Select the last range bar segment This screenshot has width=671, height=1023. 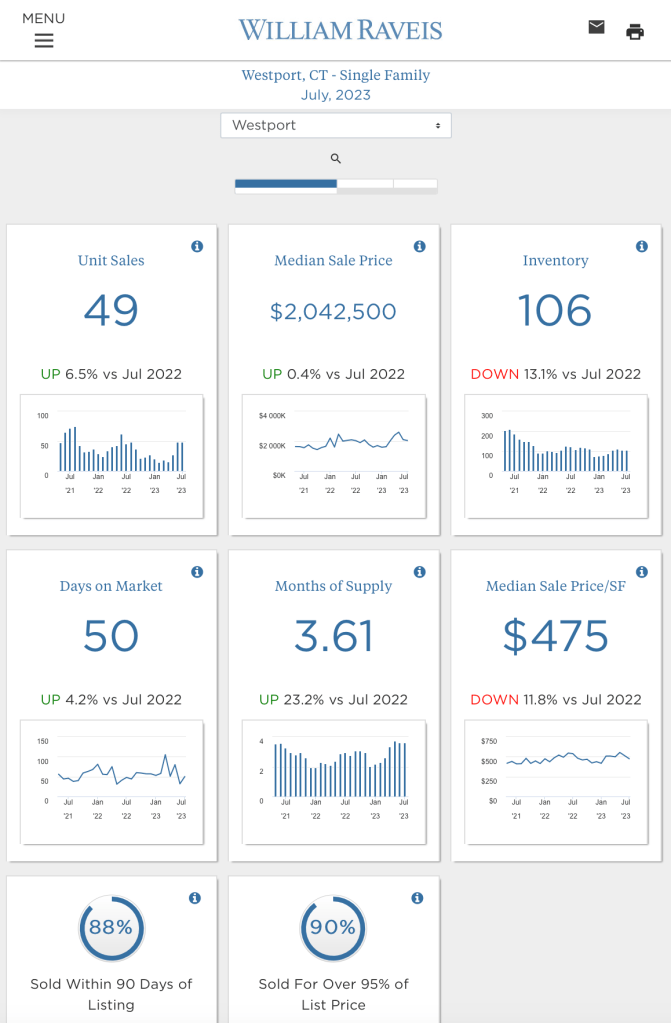click(415, 184)
